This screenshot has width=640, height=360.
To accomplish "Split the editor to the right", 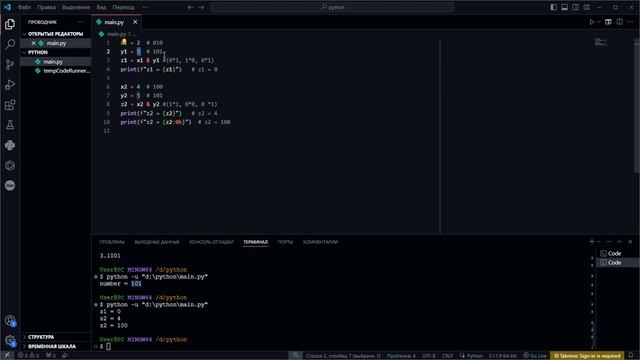I will (620, 22).
